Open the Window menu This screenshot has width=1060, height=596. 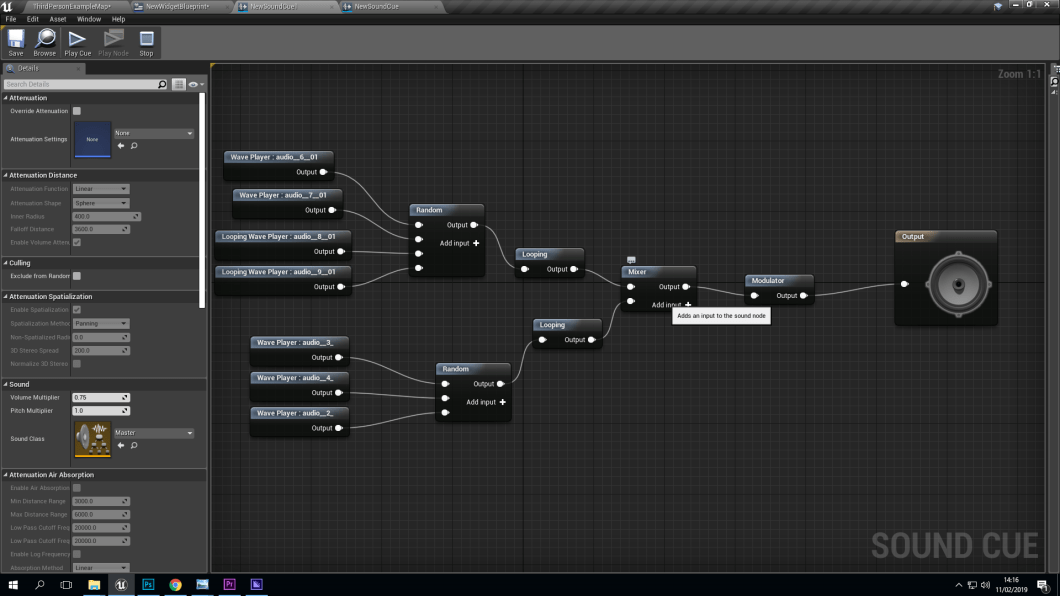[86, 18]
